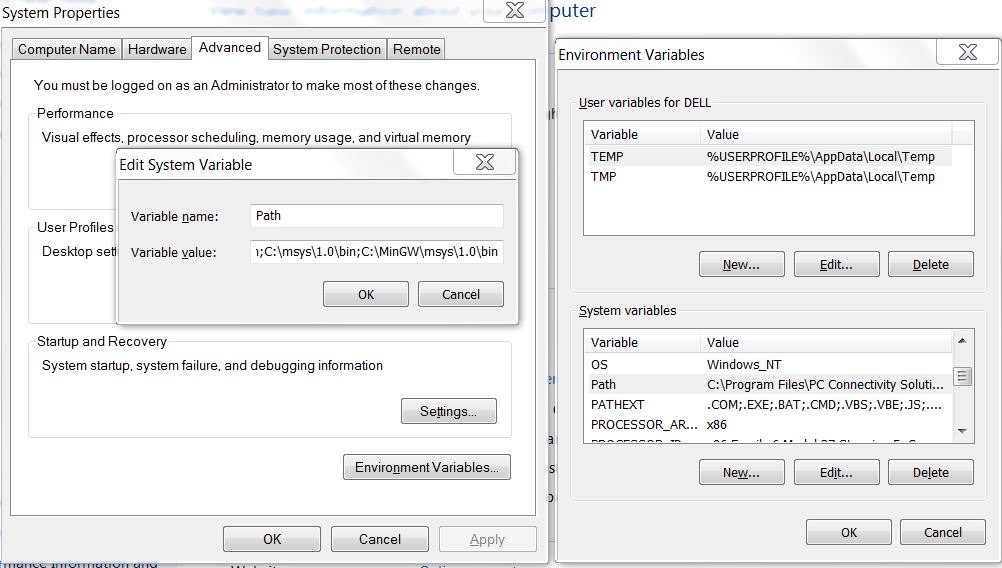
Task: Switch to the Computer Name tab
Action: 67,49
